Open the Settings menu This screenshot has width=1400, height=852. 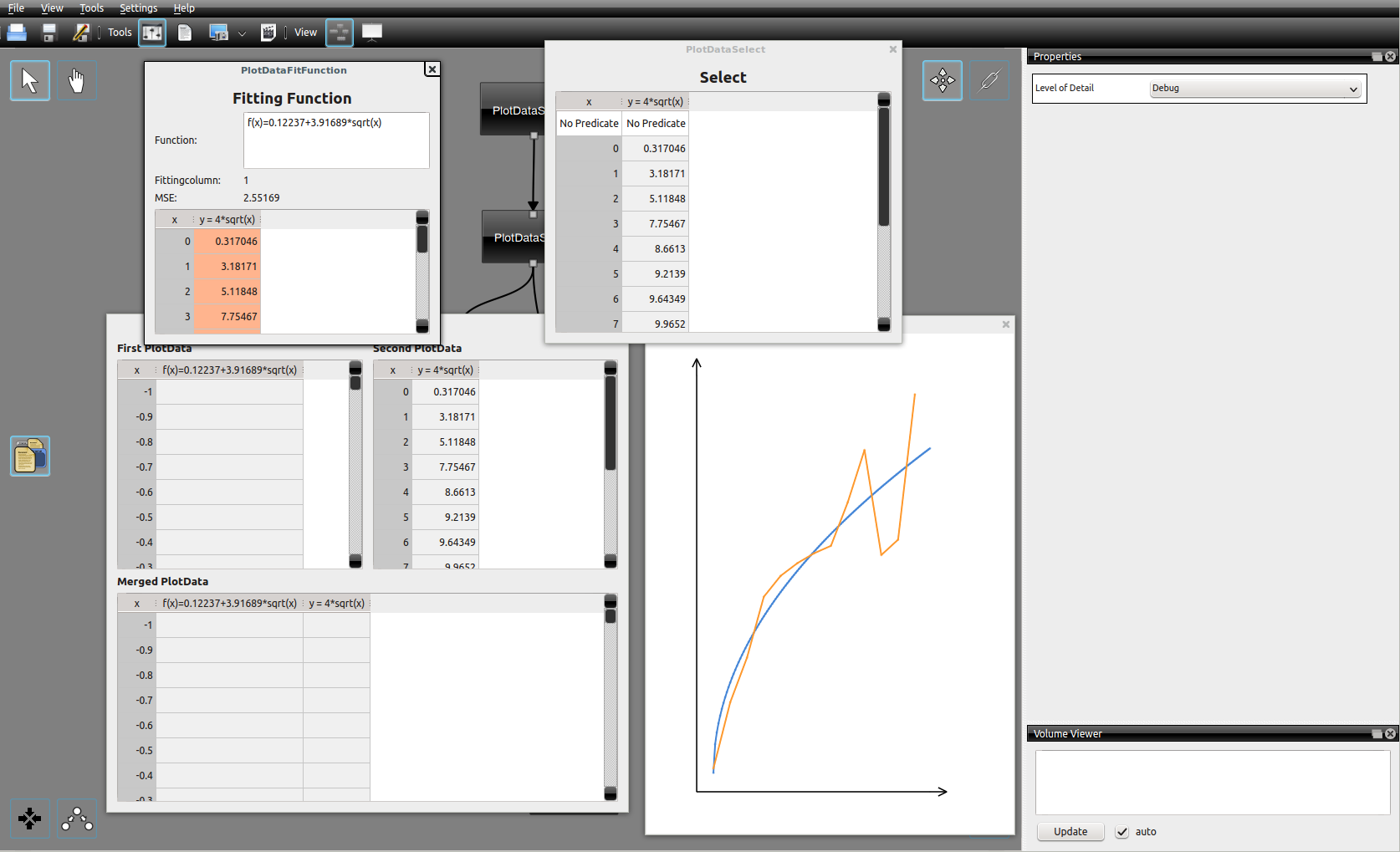point(138,8)
